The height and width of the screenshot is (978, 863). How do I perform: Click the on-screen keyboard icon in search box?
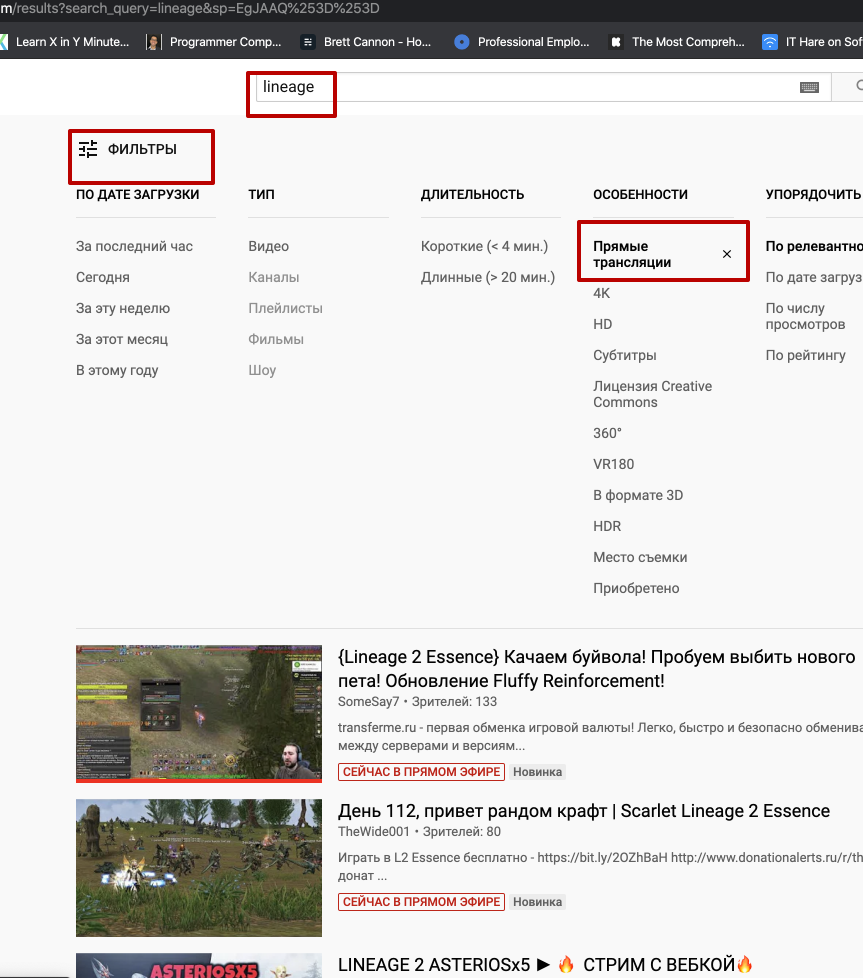pos(809,88)
